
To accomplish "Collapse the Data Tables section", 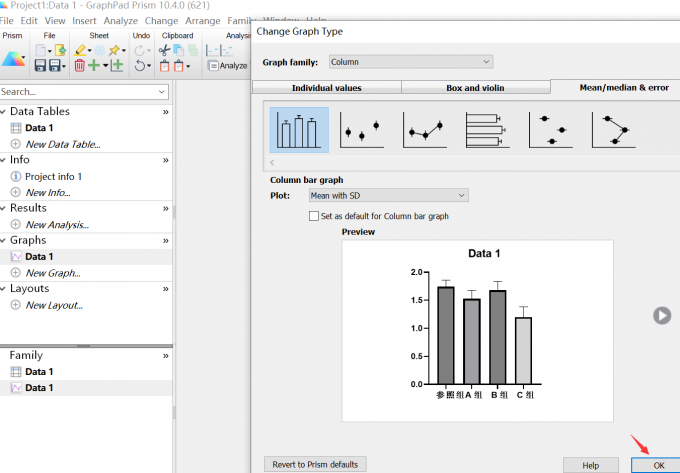I will (x=166, y=112).
